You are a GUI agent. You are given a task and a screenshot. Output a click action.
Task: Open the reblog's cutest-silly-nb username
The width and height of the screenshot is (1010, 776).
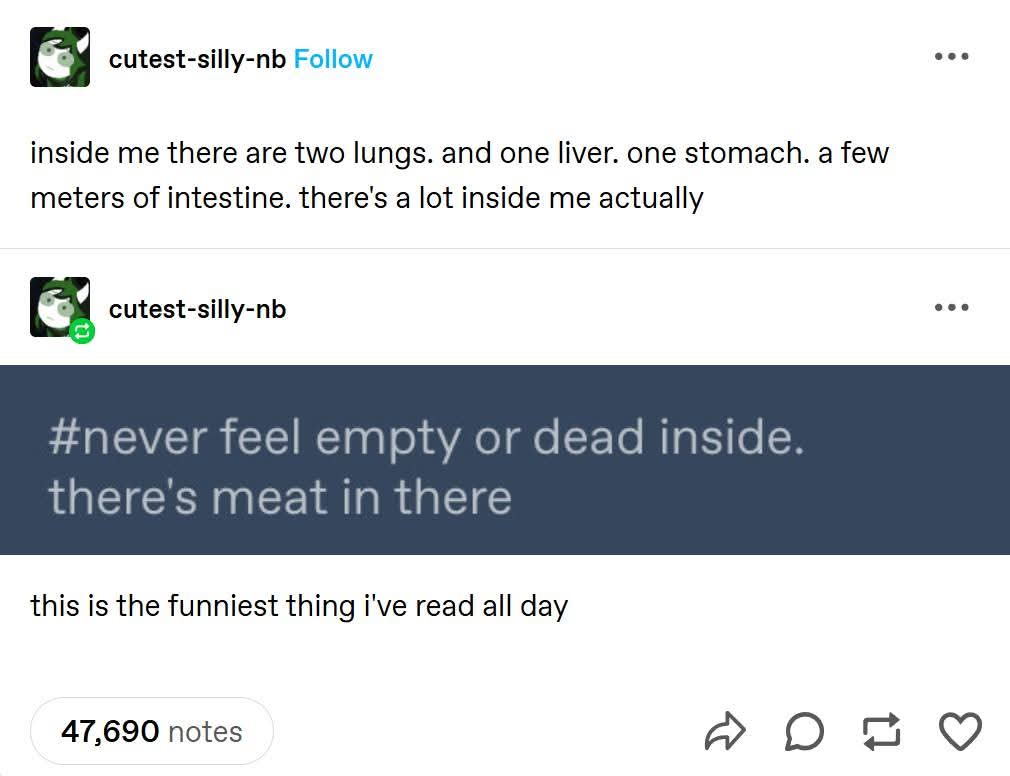click(x=197, y=309)
